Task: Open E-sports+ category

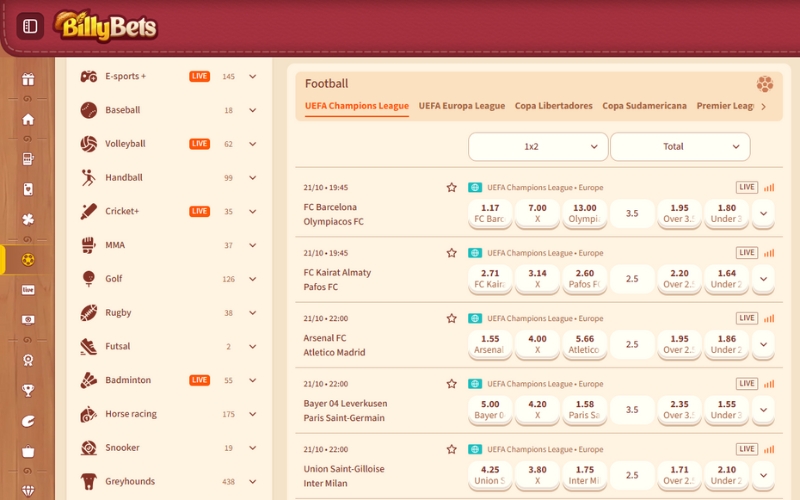Action: pos(169,77)
